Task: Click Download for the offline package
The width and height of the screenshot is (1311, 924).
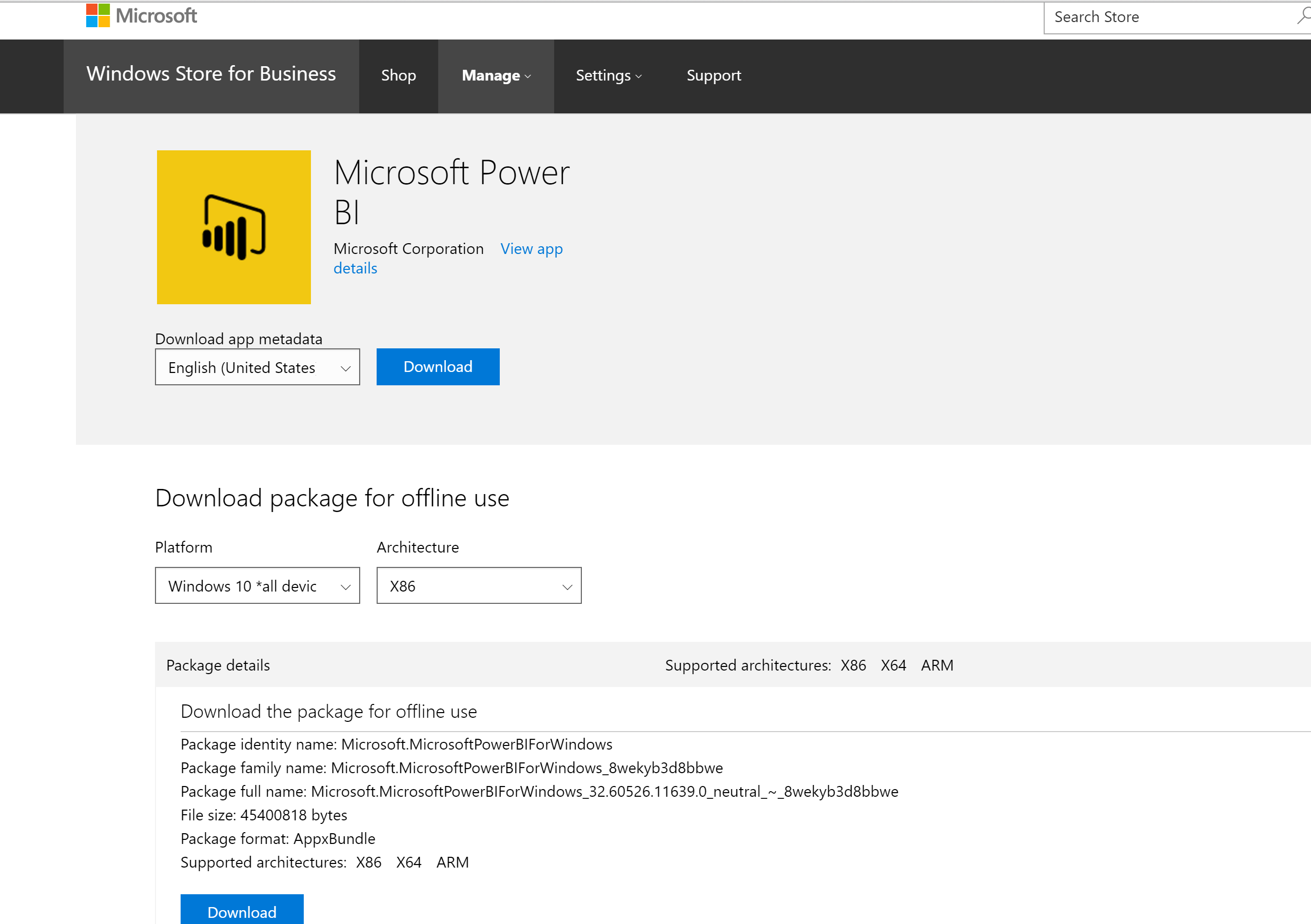Action: 242,910
